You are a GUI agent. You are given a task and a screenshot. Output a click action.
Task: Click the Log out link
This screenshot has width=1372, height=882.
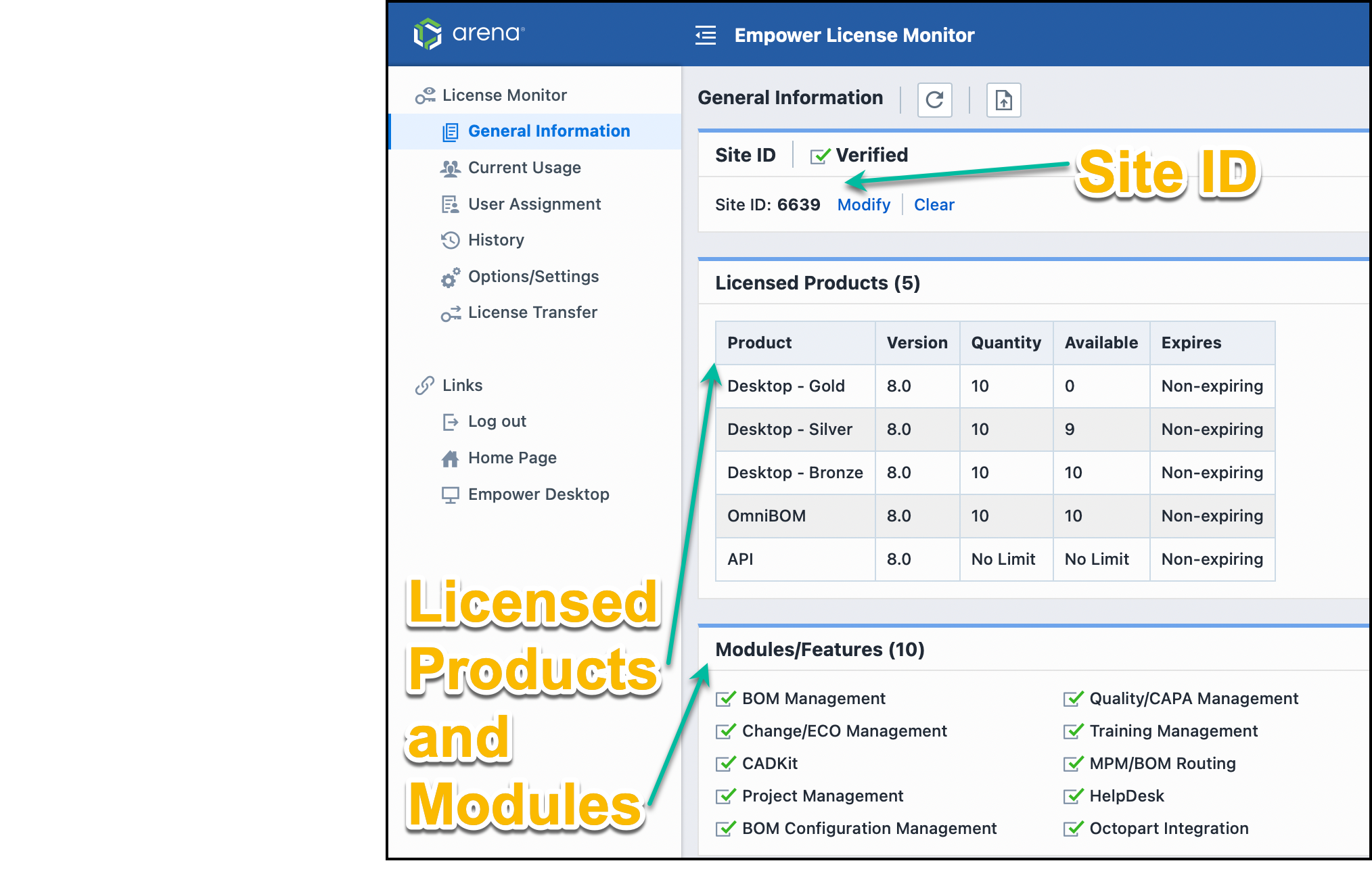(x=497, y=421)
